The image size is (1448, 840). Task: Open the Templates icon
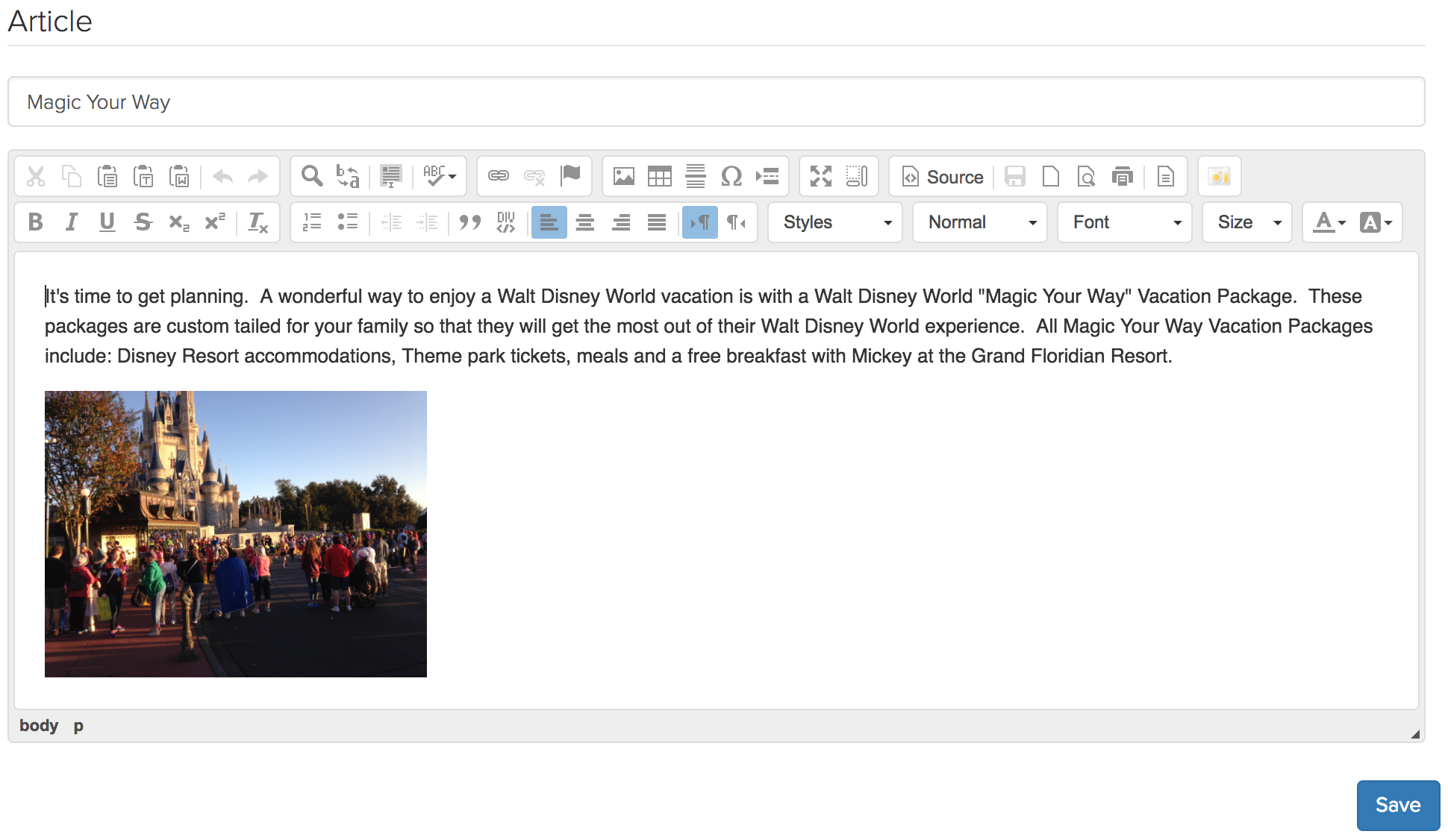[1166, 177]
